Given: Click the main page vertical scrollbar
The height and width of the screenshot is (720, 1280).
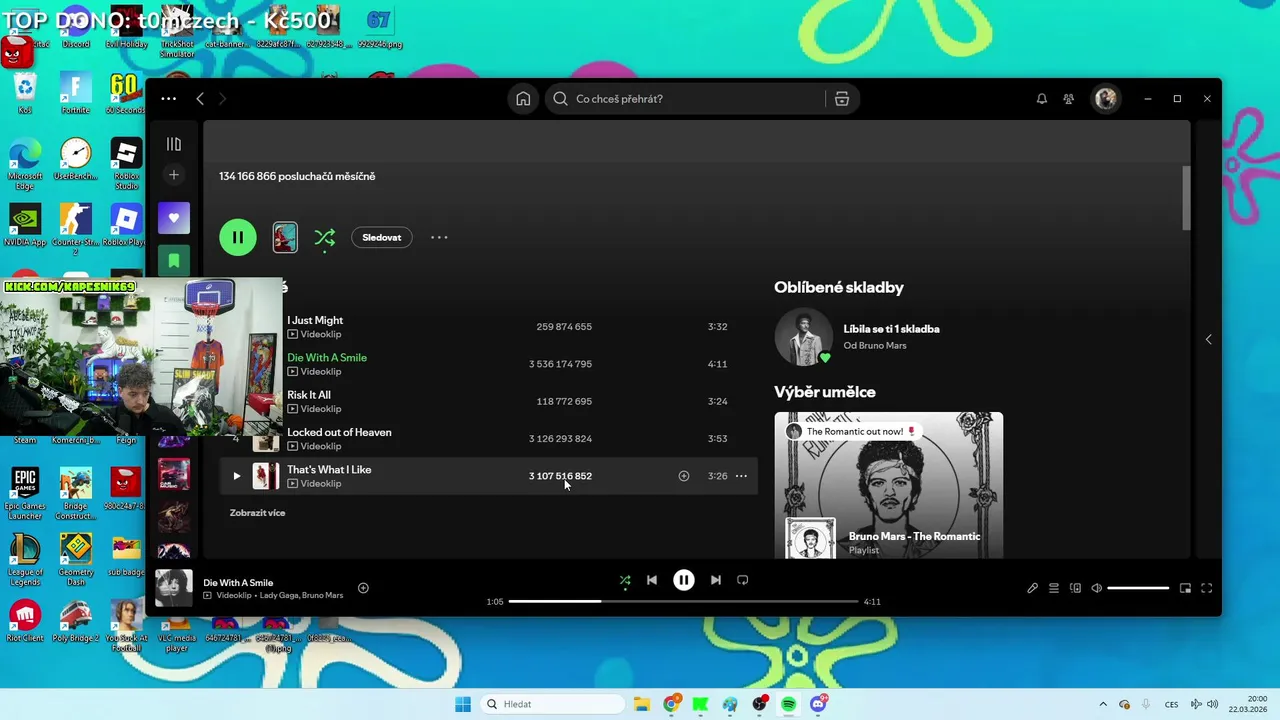Looking at the screenshot, I should pyautogui.click(x=1187, y=198).
